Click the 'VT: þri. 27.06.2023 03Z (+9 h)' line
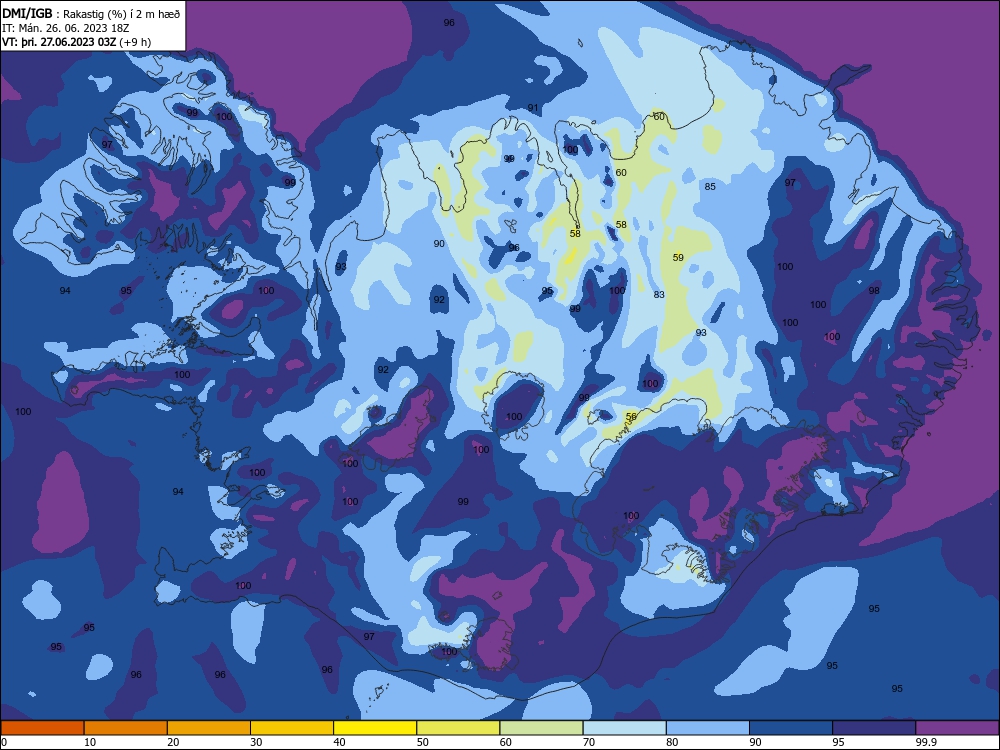Viewport: 1000px width, 750px height. (x=77, y=42)
